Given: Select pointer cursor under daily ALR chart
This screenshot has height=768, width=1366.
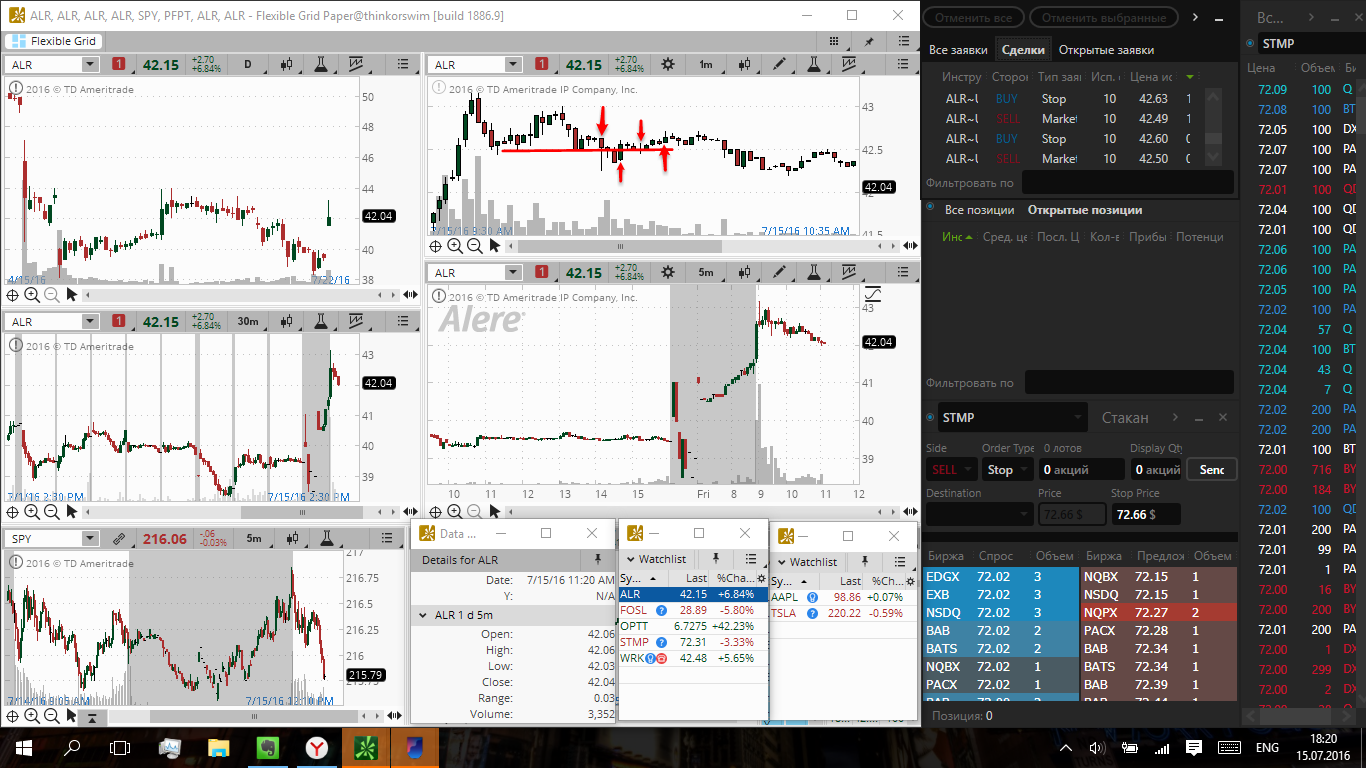Looking at the screenshot, I should (x=72, y=294).
